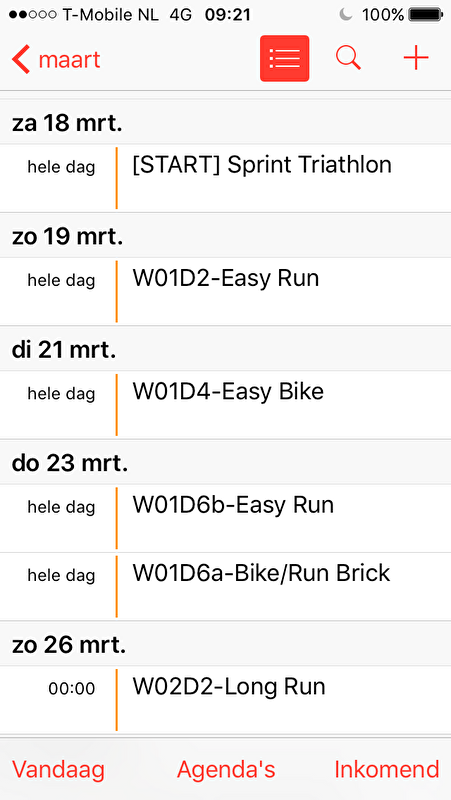Open [START] Sprint Triathlon event
The height and width of the screenshot is (800, 451).
(226, 178)
